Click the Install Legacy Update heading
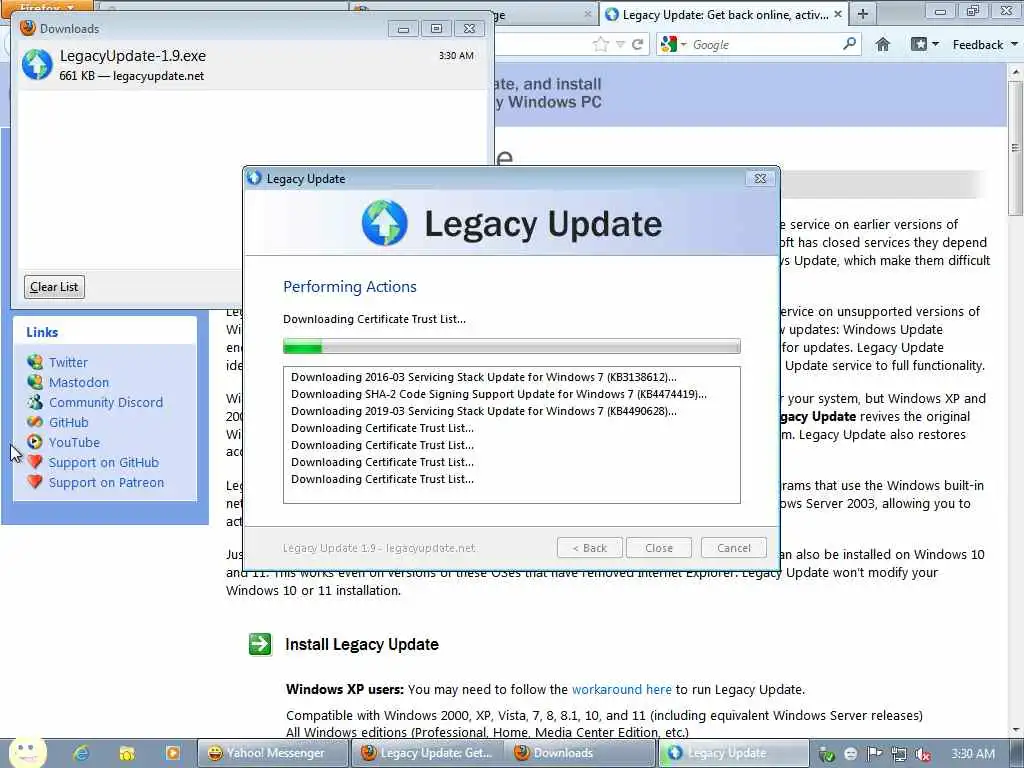The image size is (1024, 768). [362, 644]
